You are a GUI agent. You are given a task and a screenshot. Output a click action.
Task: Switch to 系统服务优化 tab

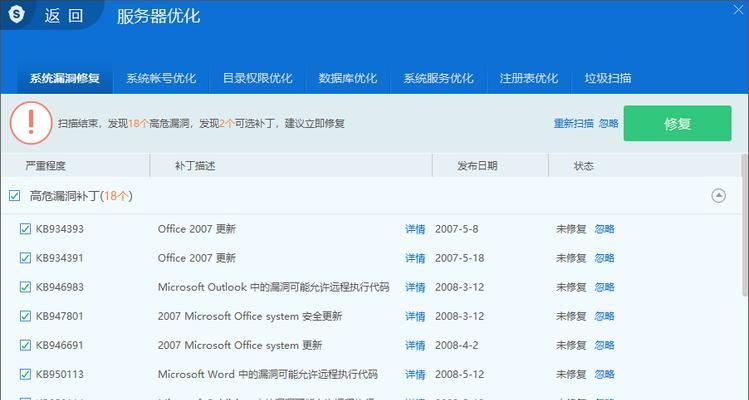point(438,78)
